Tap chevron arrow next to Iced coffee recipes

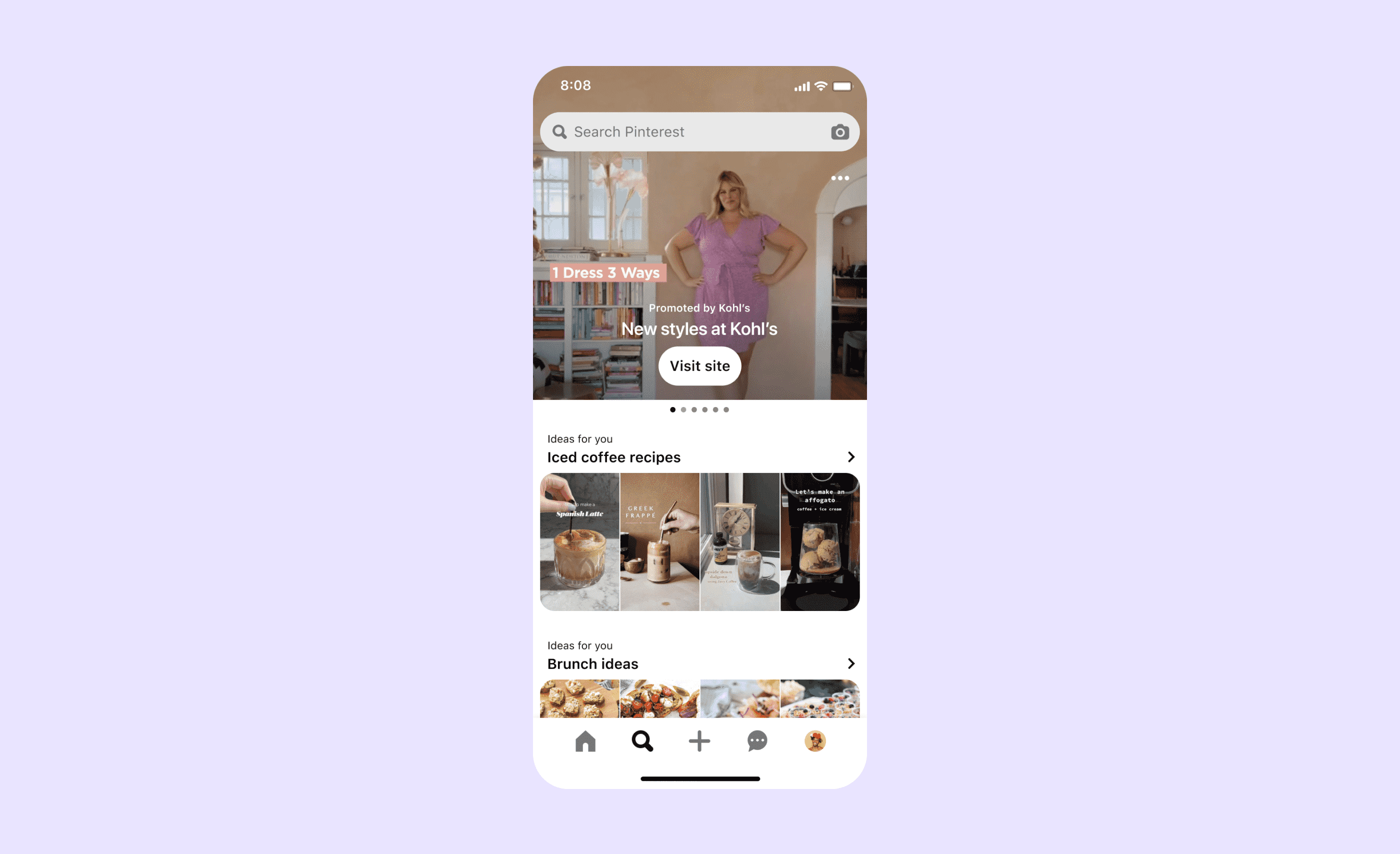(x=851, y=457)
